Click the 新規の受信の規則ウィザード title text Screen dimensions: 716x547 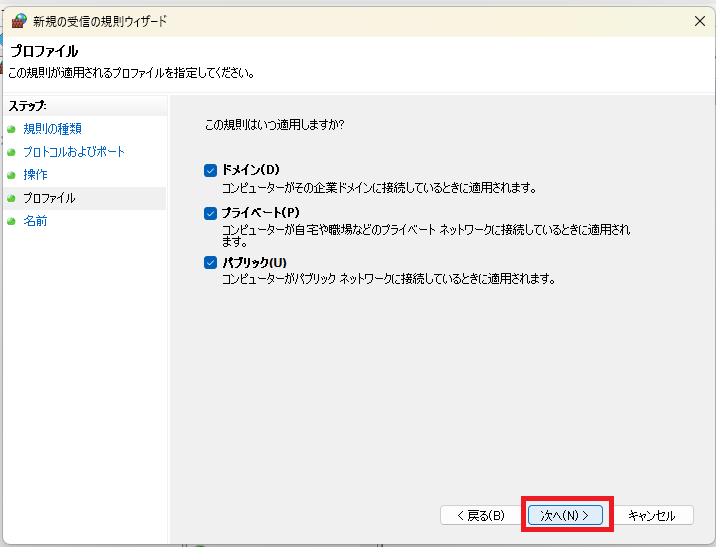(x=100, y=21)
